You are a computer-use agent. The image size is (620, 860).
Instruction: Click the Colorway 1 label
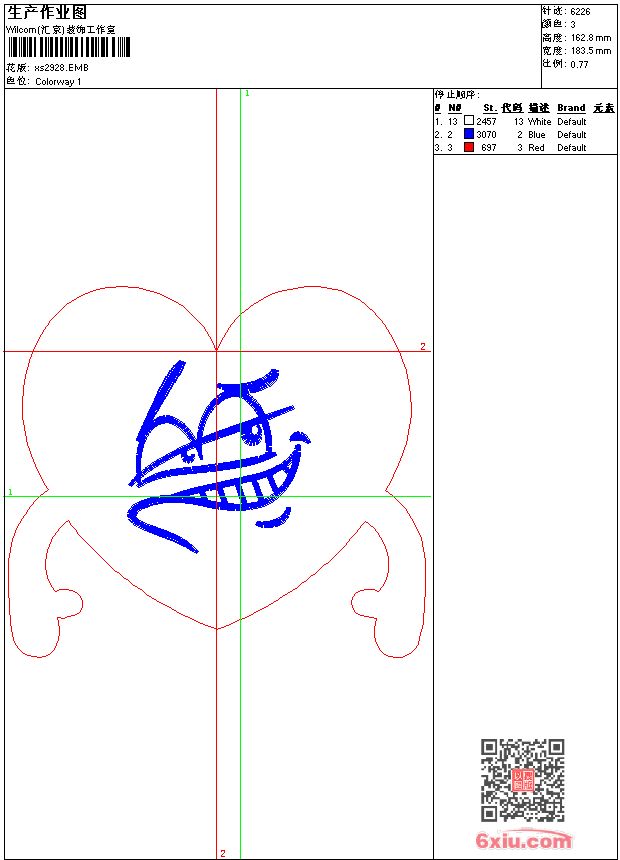[58, 82]
